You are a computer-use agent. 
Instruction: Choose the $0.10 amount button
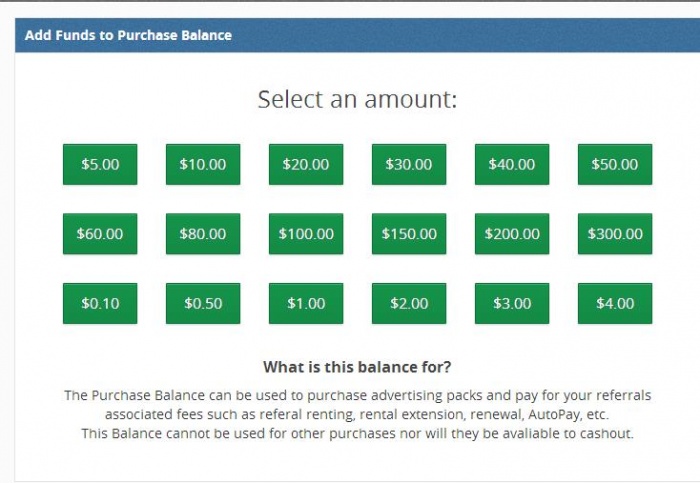[x=100, y=304]
